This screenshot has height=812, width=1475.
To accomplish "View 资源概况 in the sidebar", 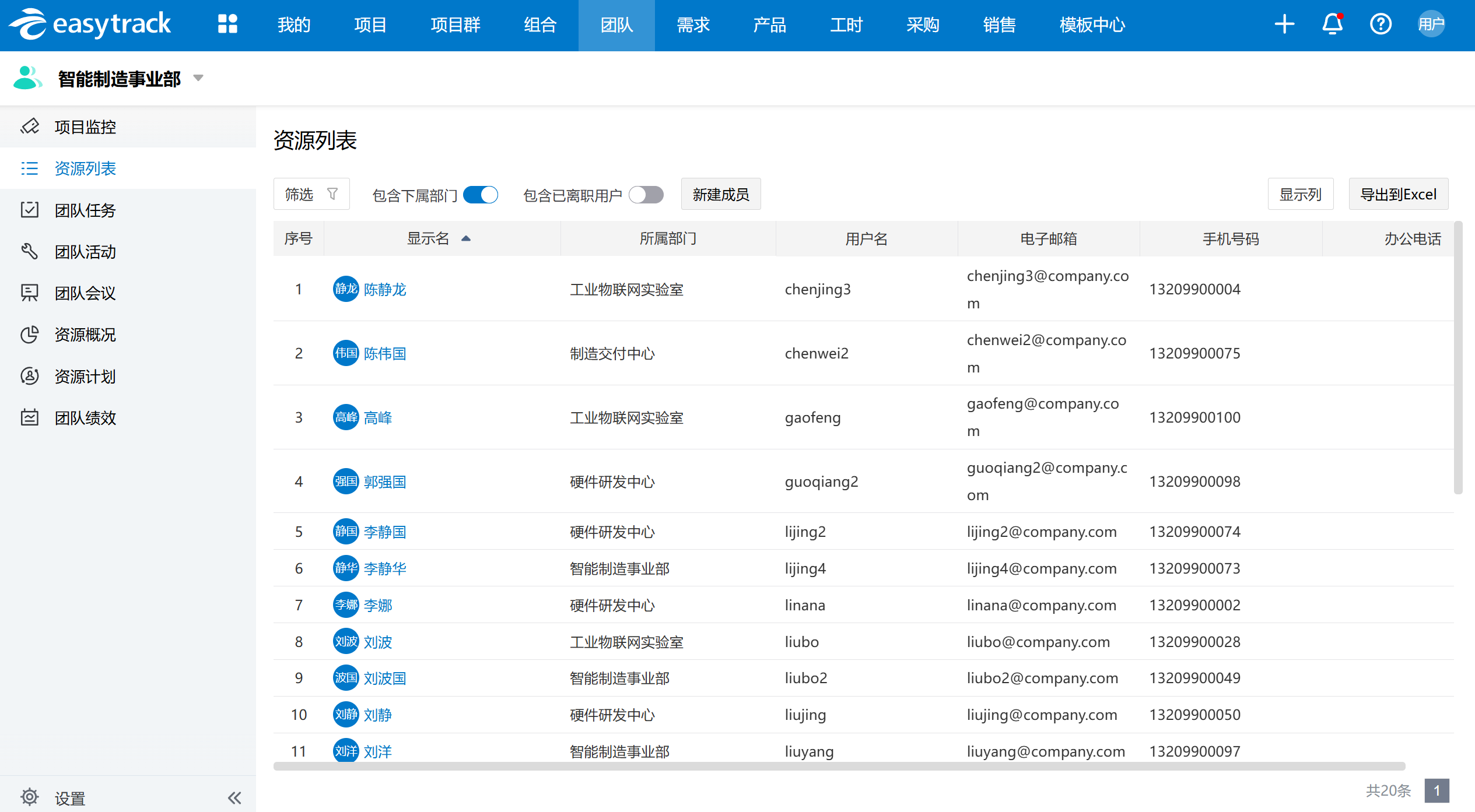I will point(85,335).
